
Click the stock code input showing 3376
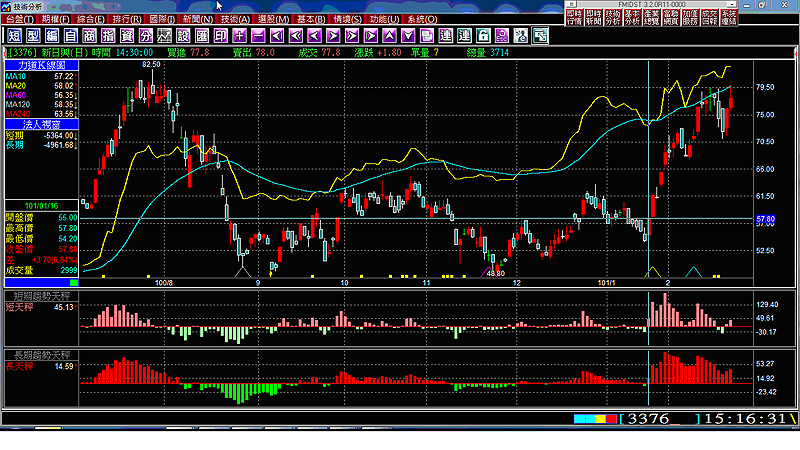(x=661, y=419)
